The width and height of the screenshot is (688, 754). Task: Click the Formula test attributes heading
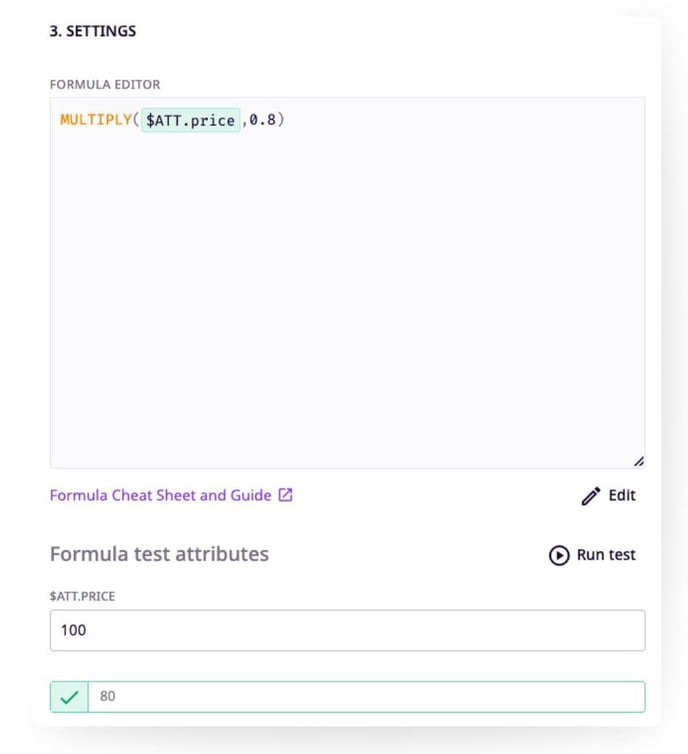coord(159,554)
